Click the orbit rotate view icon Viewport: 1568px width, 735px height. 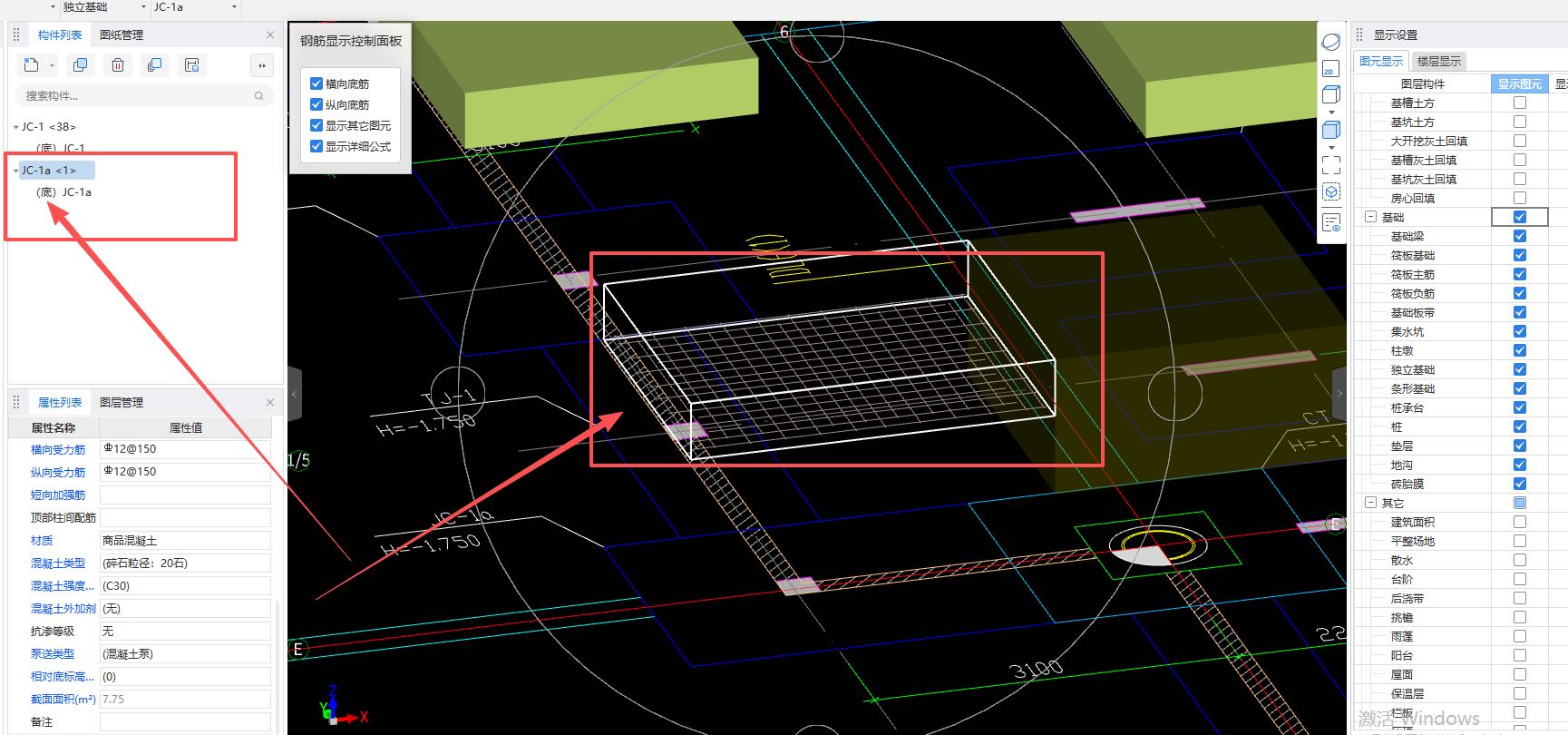coord(1330,42)
